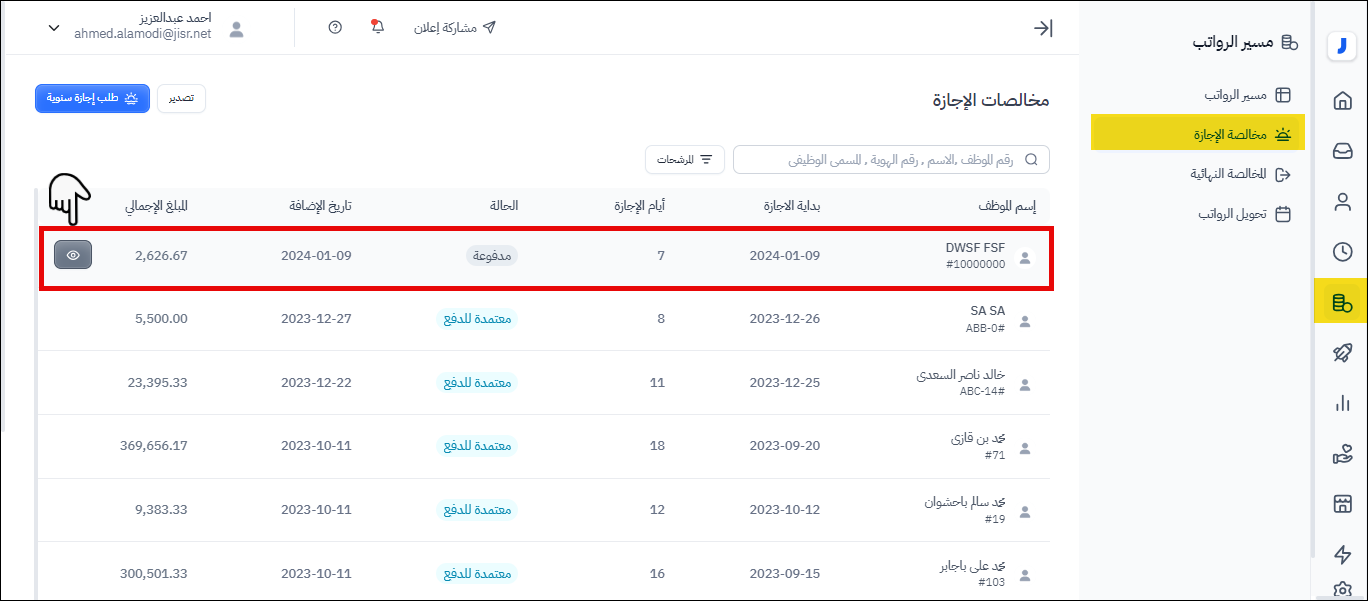The height and width of the screenshot is (601, 1368).
Task: Open the notifications bell
Action: click(377, 27)
